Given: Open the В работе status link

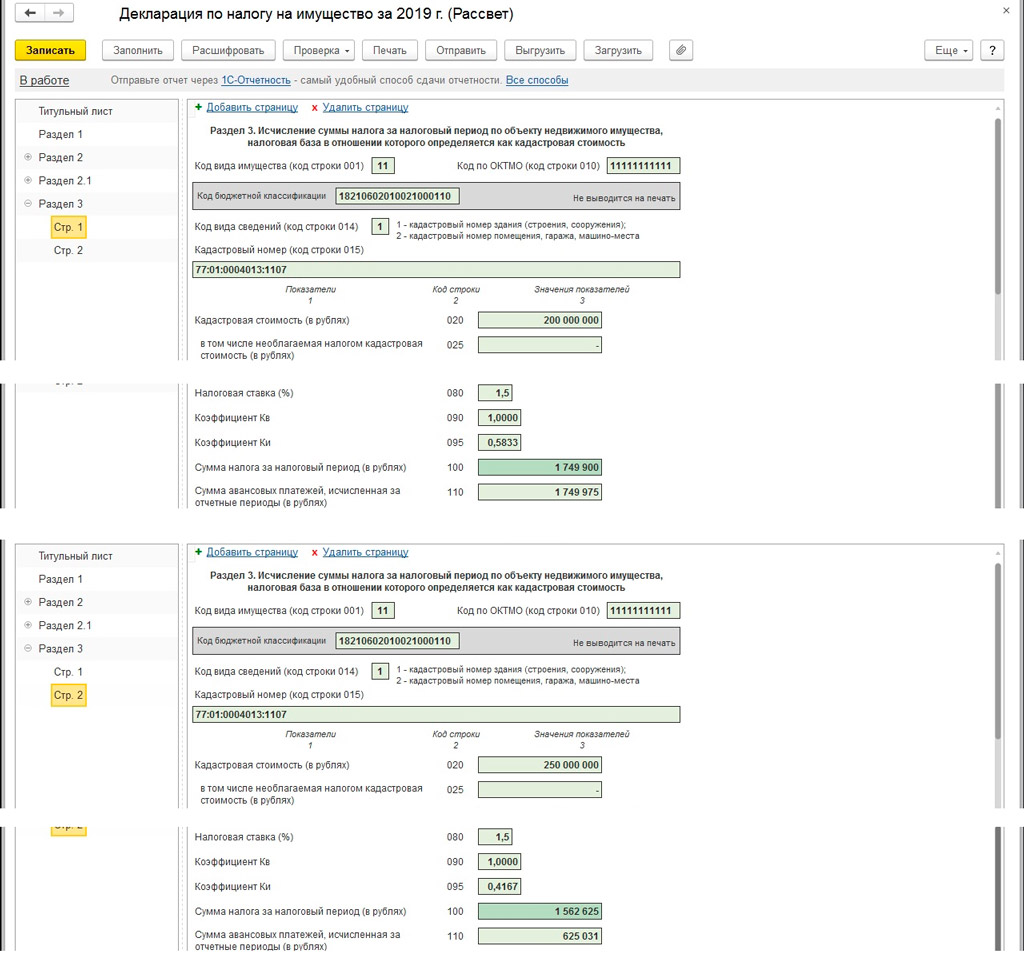Looking at the screenshot, I should click(44, 80).
